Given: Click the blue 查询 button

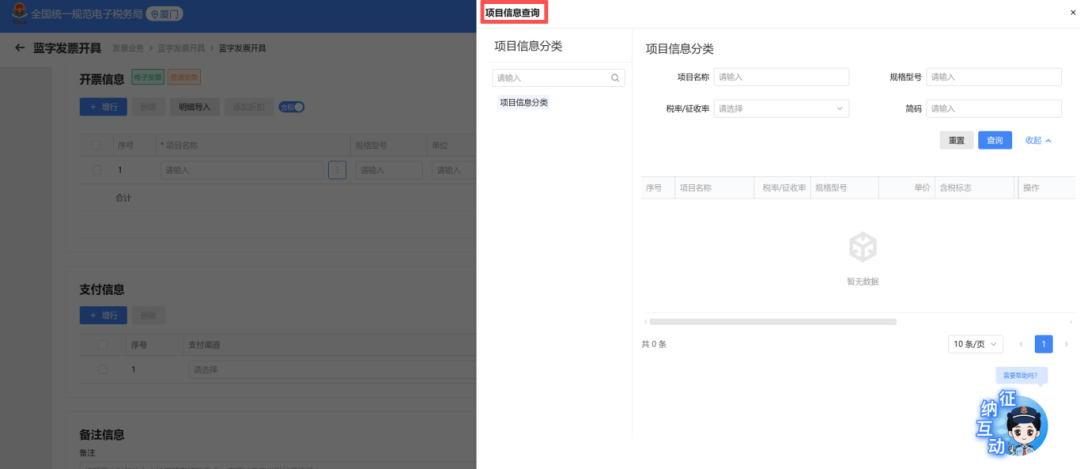Looking at the screenshot, I should [x=994, y=141].
